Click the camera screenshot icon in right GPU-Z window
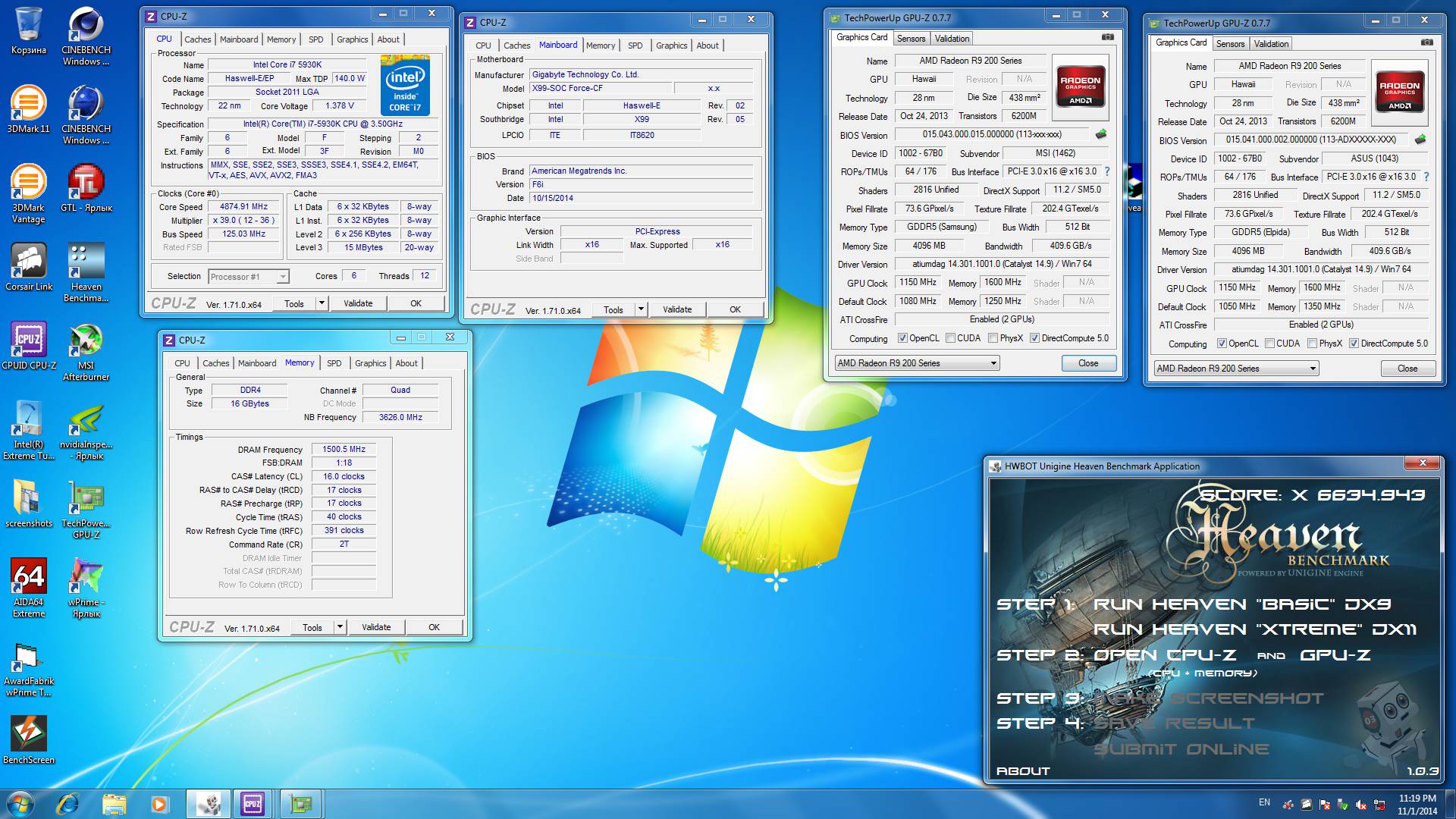 pos(1427,42)
